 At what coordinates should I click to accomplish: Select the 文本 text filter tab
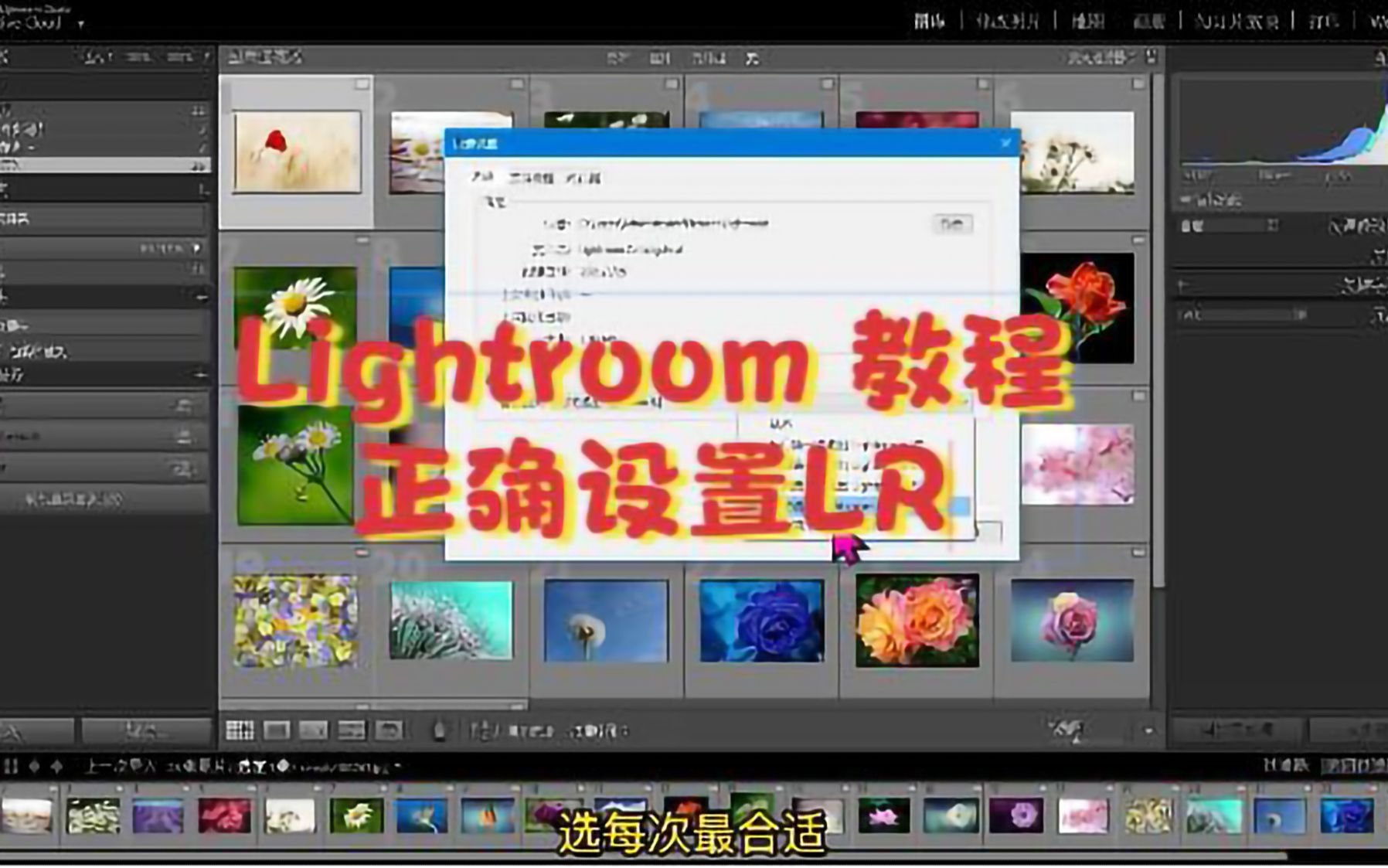pyautogui.click(x=617, y=58)
